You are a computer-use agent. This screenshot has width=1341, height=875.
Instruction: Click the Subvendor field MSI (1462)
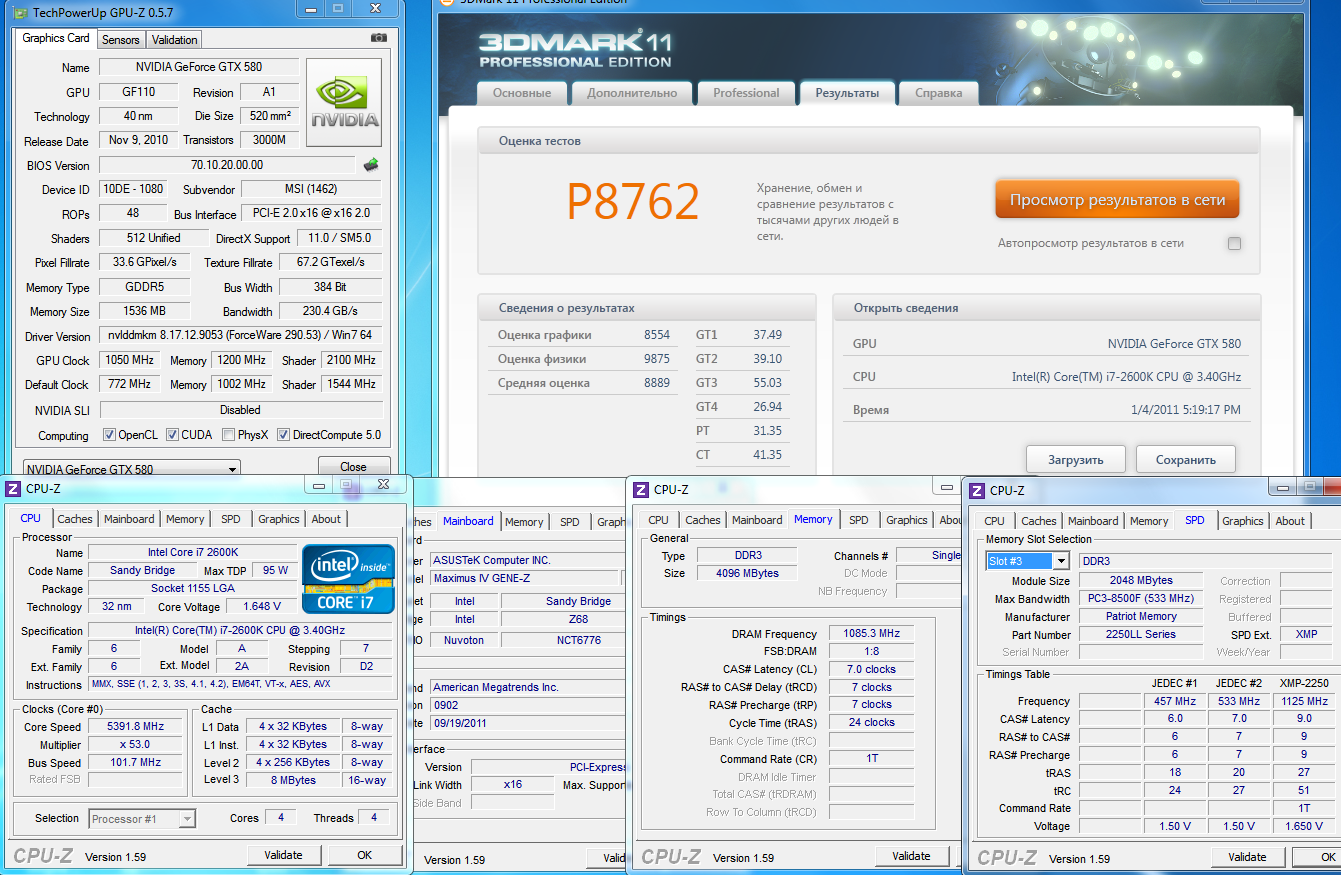(312, 189)
